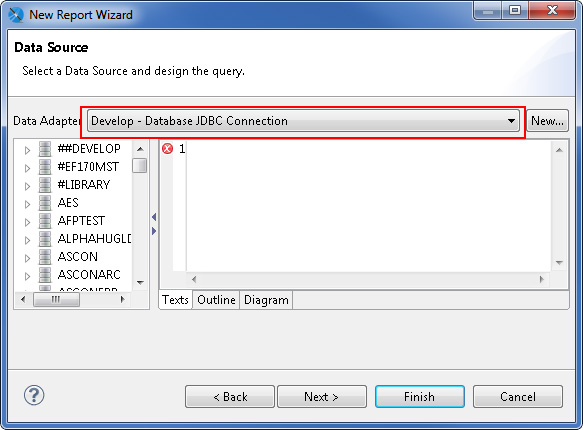Image resolution: width=583 pixels, height=430 pixels.
Task: Expand the #EF170MST tree node
Action: [x=27, y=168]
